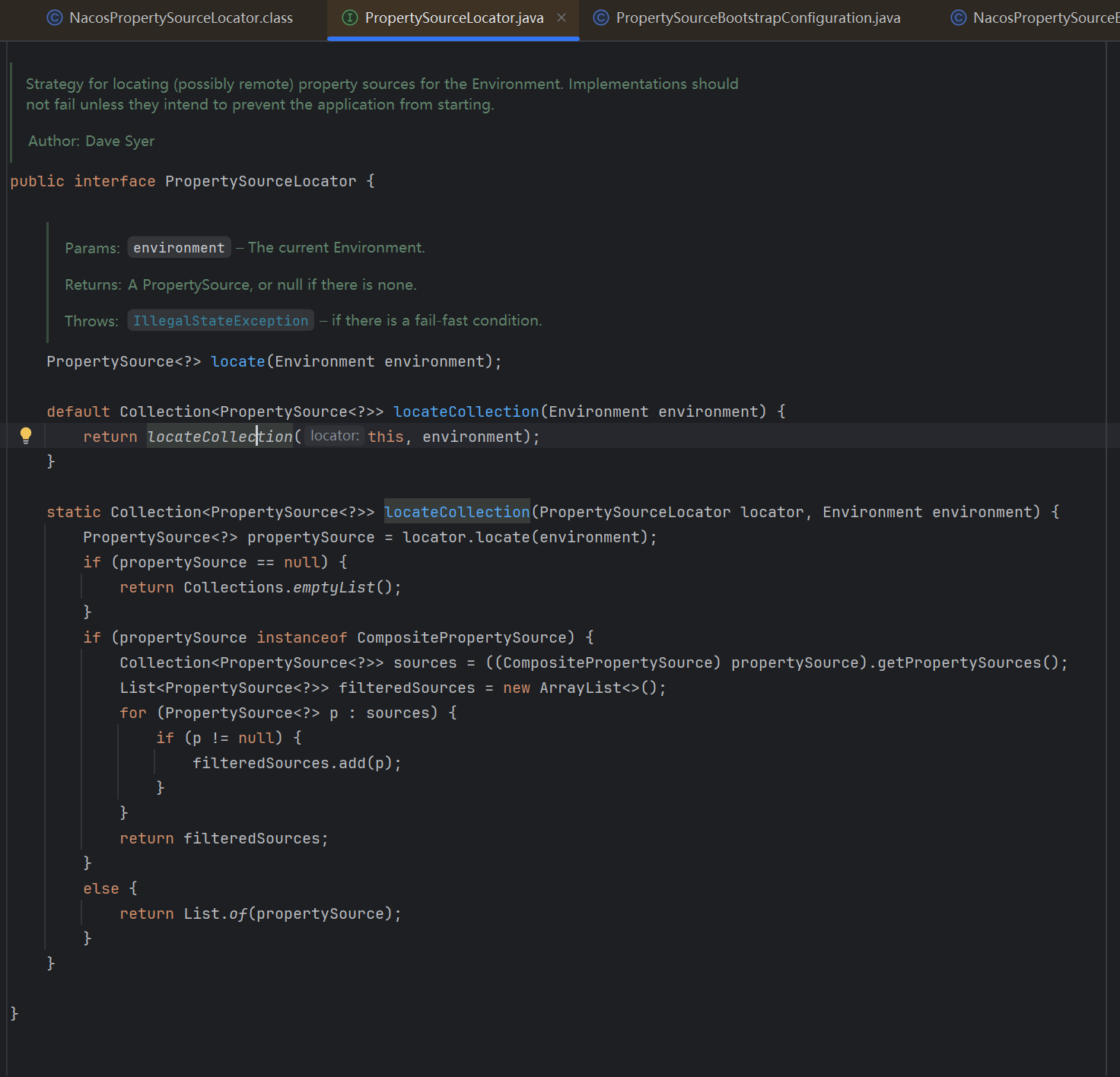
Task: Click the environment parameter tag in the Javadoc
Action: [x=179, y=248]
